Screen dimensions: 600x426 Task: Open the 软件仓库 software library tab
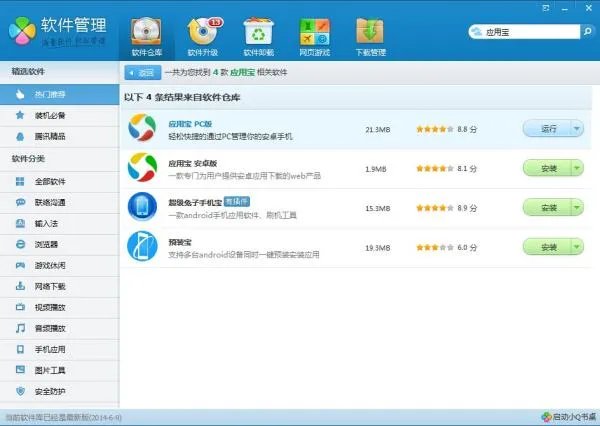(147, 37)
